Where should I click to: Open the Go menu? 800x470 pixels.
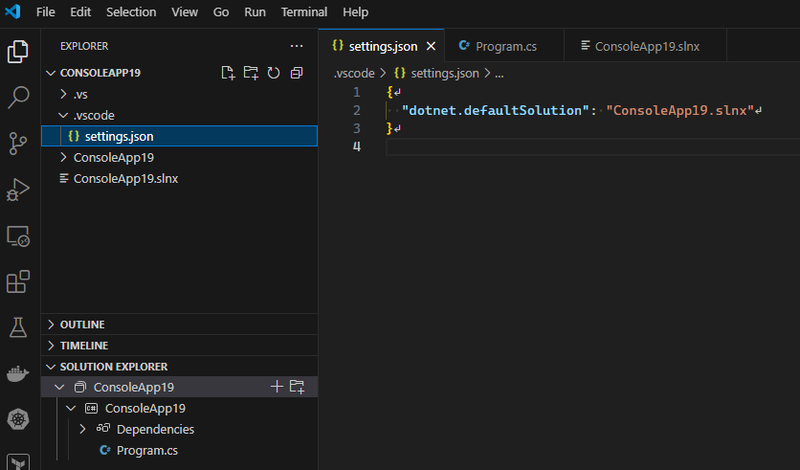pos(221,12)
